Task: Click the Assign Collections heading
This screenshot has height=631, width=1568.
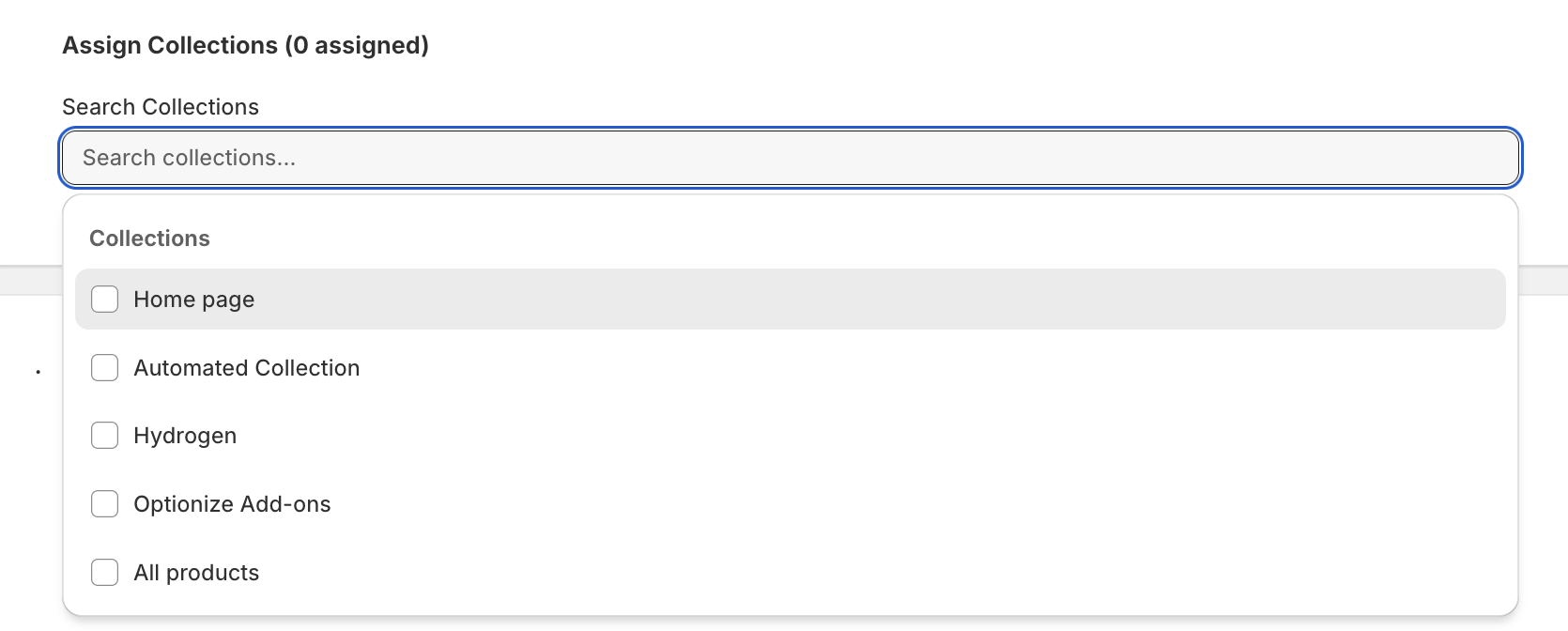Action: [x=170, y=45]
